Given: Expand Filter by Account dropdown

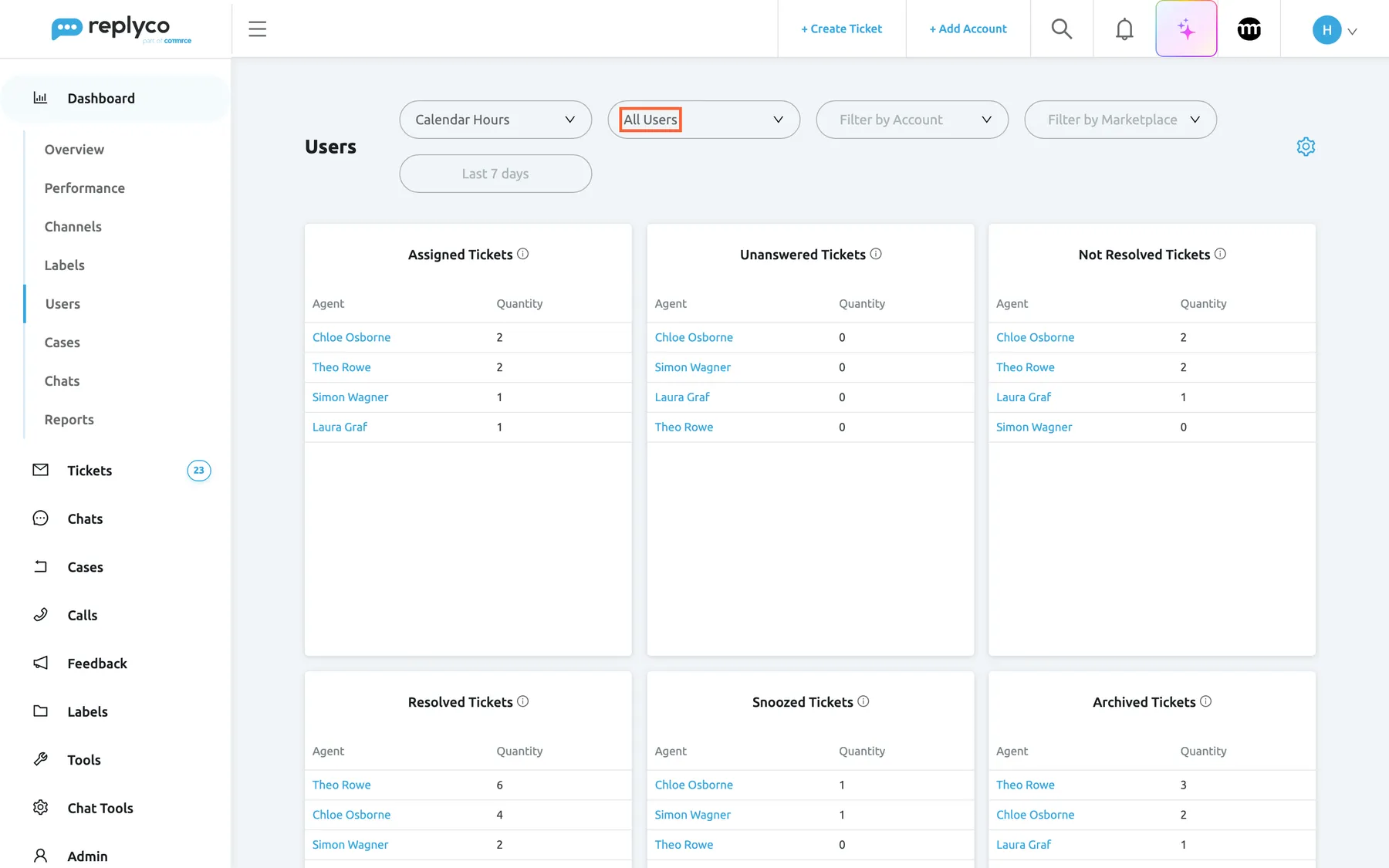Looking at the screenshot, I should [912, 120].
